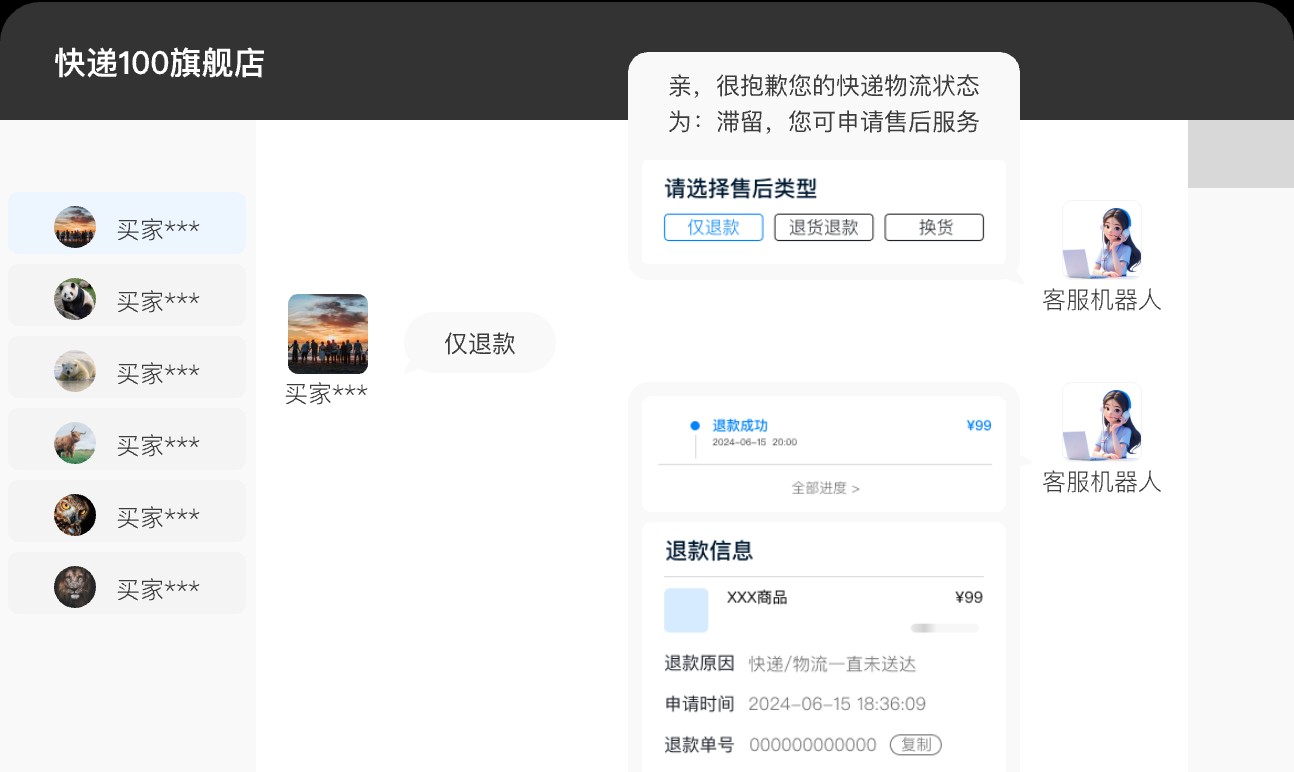Copy refund order number with 复制 button
The height and width of the screenshot is (772, 1294).
click(x=916, y=745)
